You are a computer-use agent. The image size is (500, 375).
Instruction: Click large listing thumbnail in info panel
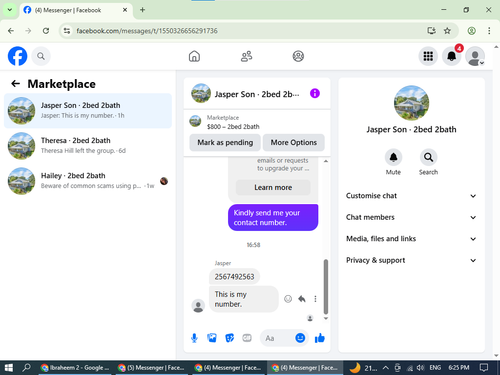point(411,103)
